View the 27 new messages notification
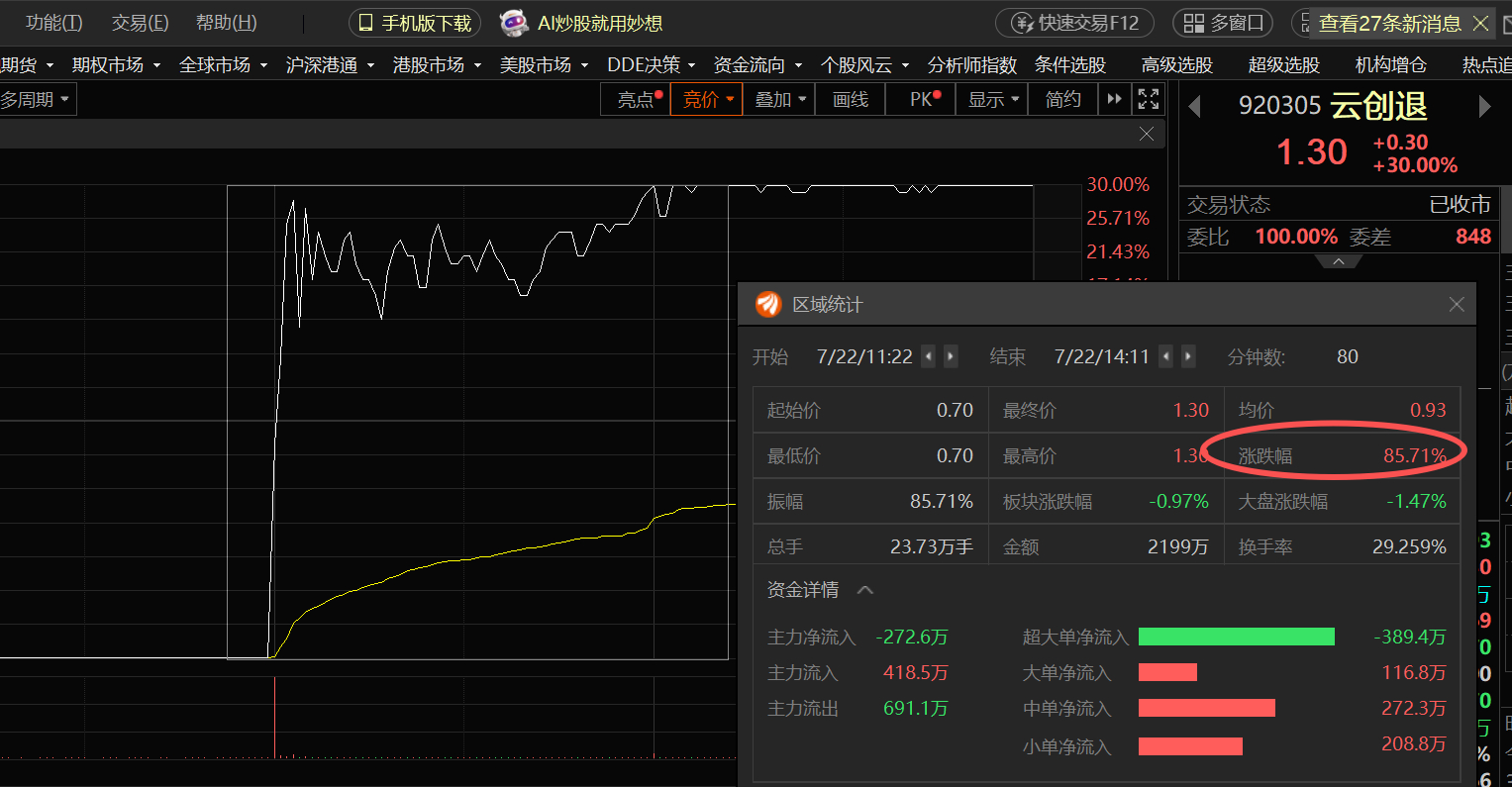1512x787 pixels. 1389,23
